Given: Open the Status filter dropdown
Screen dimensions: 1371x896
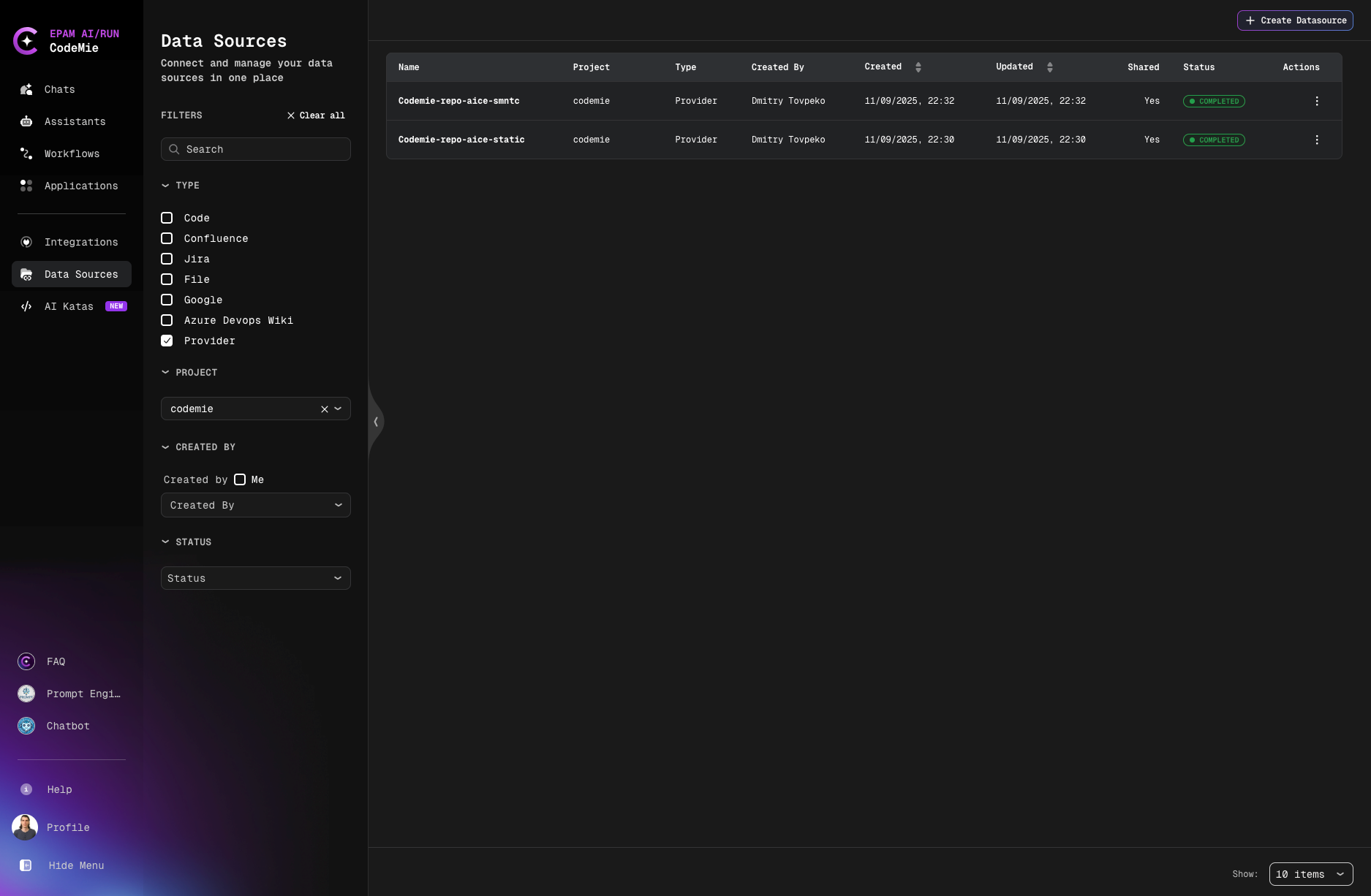Looking at the screenshot, I should click(x=255, y=578).
